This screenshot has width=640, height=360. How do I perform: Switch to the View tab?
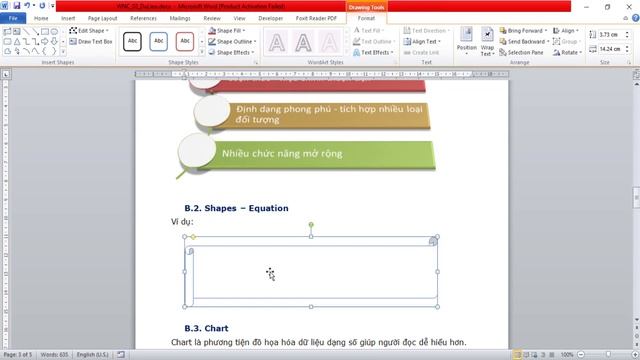coord(240,18)
